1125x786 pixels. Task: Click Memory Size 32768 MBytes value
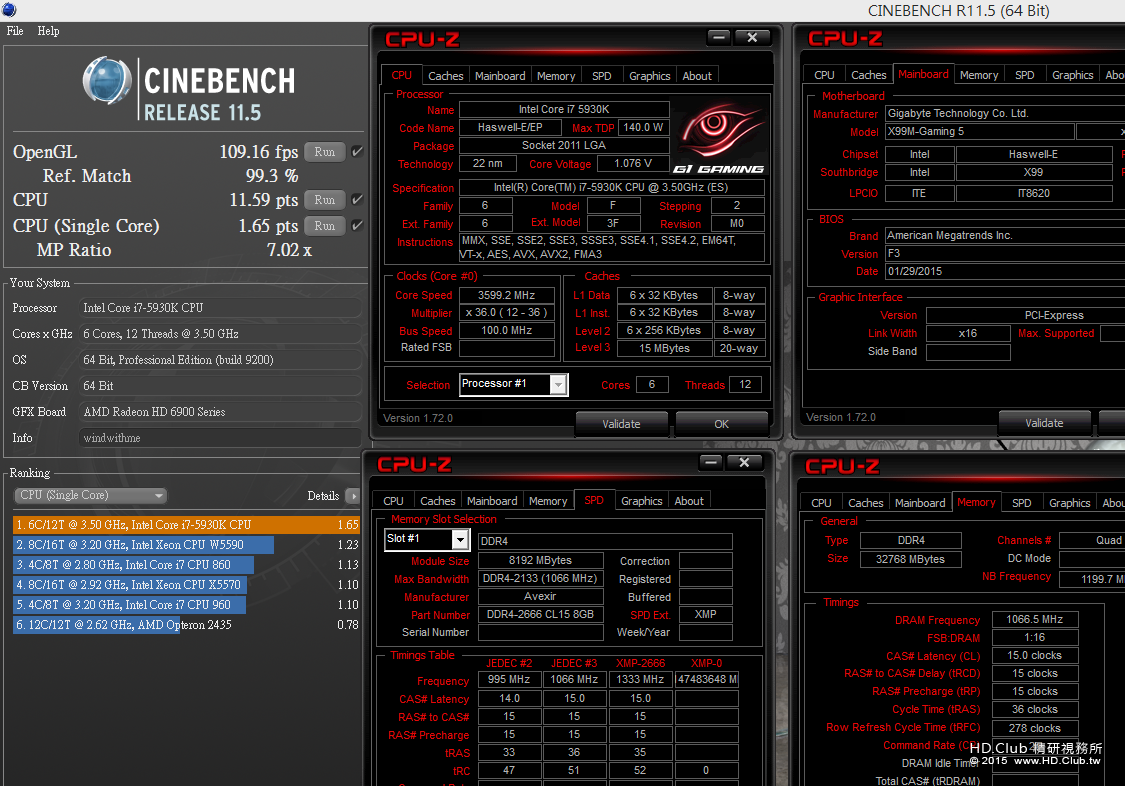pos(910,559)
